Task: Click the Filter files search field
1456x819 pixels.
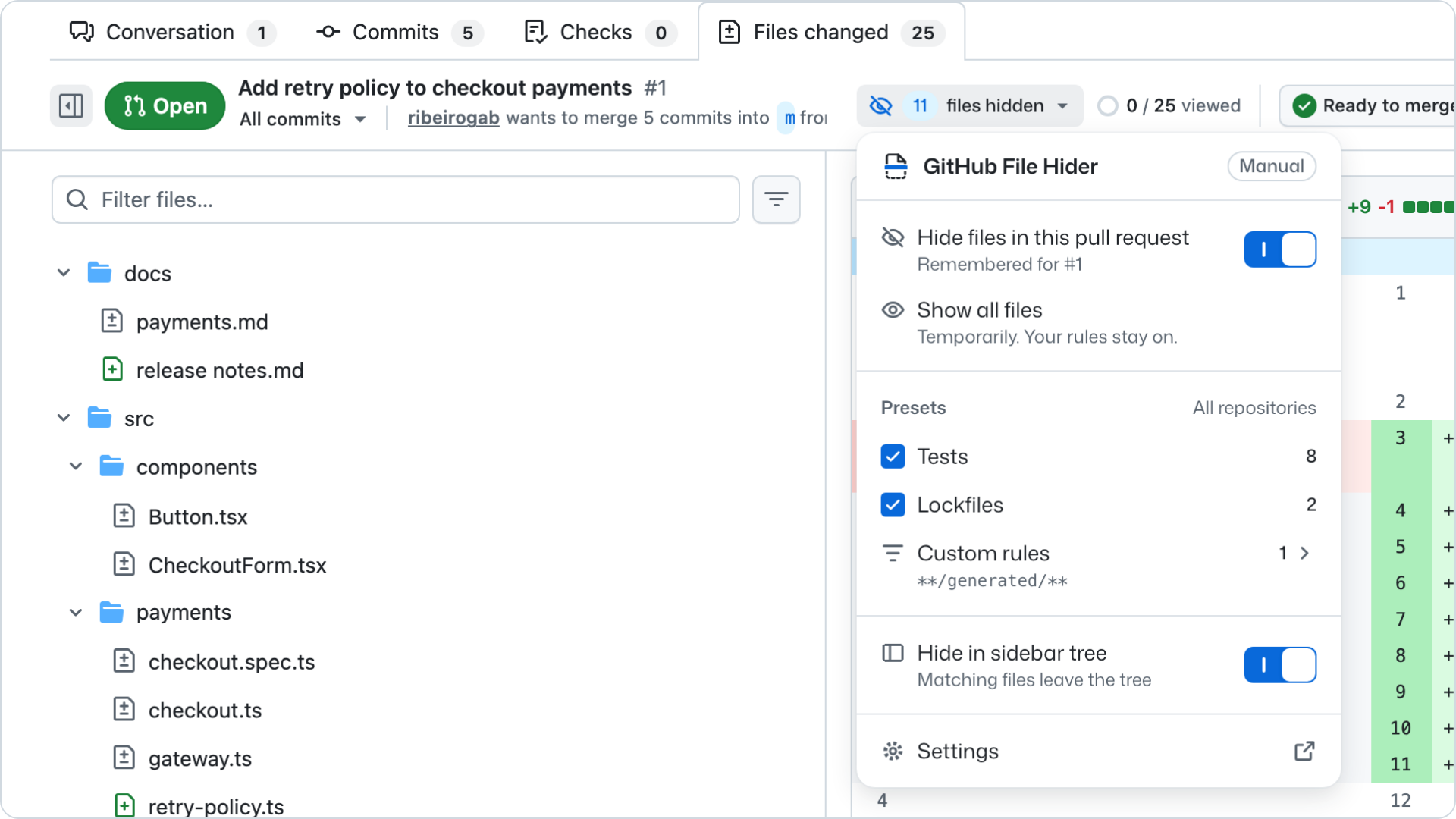Action: (x=396, y=199)
